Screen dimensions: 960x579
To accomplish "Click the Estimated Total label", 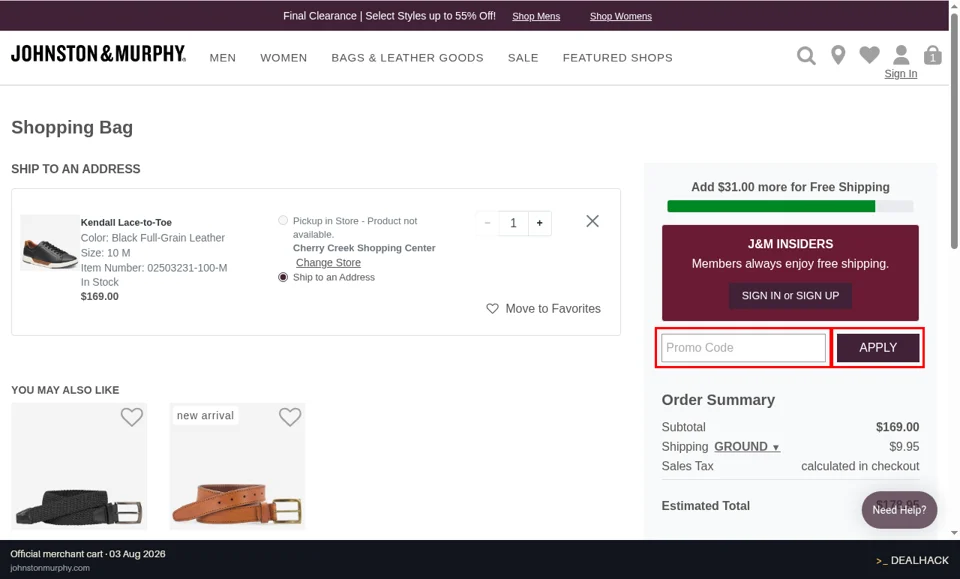I will [705, 506].
